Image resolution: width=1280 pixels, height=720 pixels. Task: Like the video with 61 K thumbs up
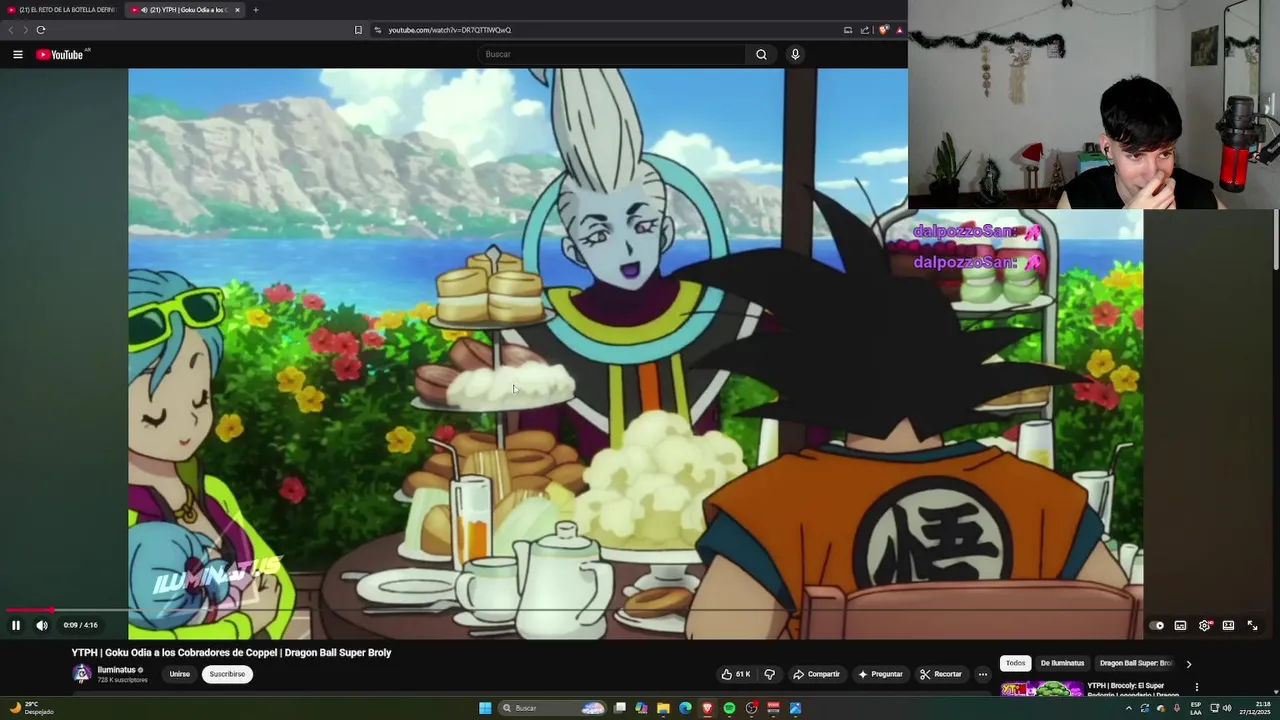tap(736, 674)
